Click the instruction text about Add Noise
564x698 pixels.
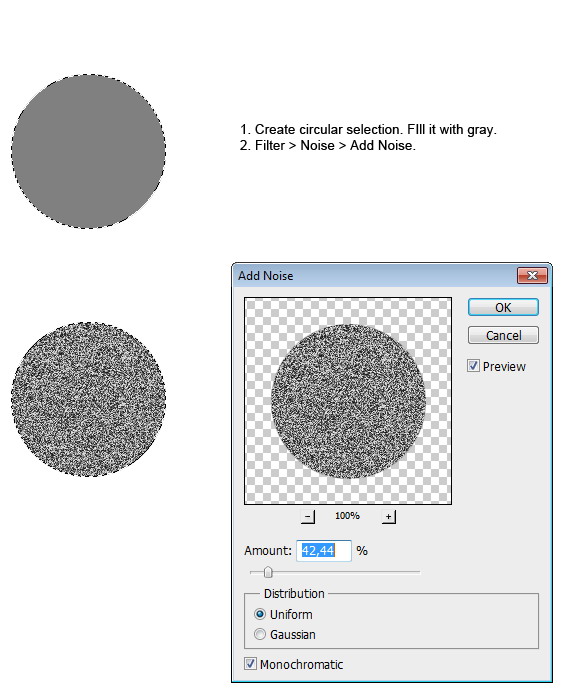328,146
